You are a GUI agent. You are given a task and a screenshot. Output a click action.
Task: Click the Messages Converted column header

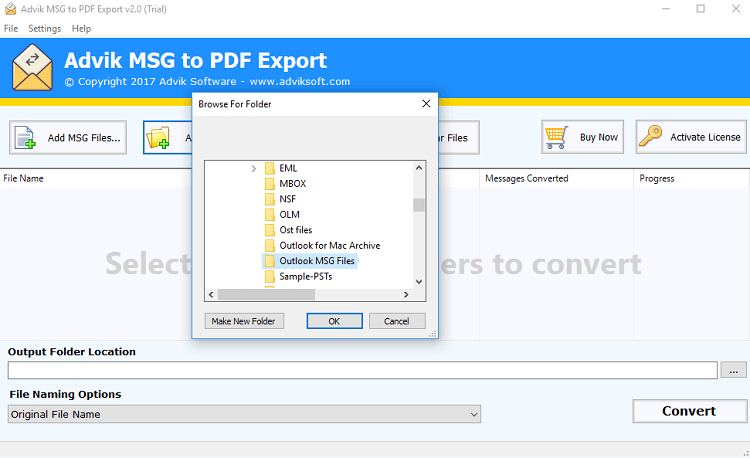pos(527,178)
